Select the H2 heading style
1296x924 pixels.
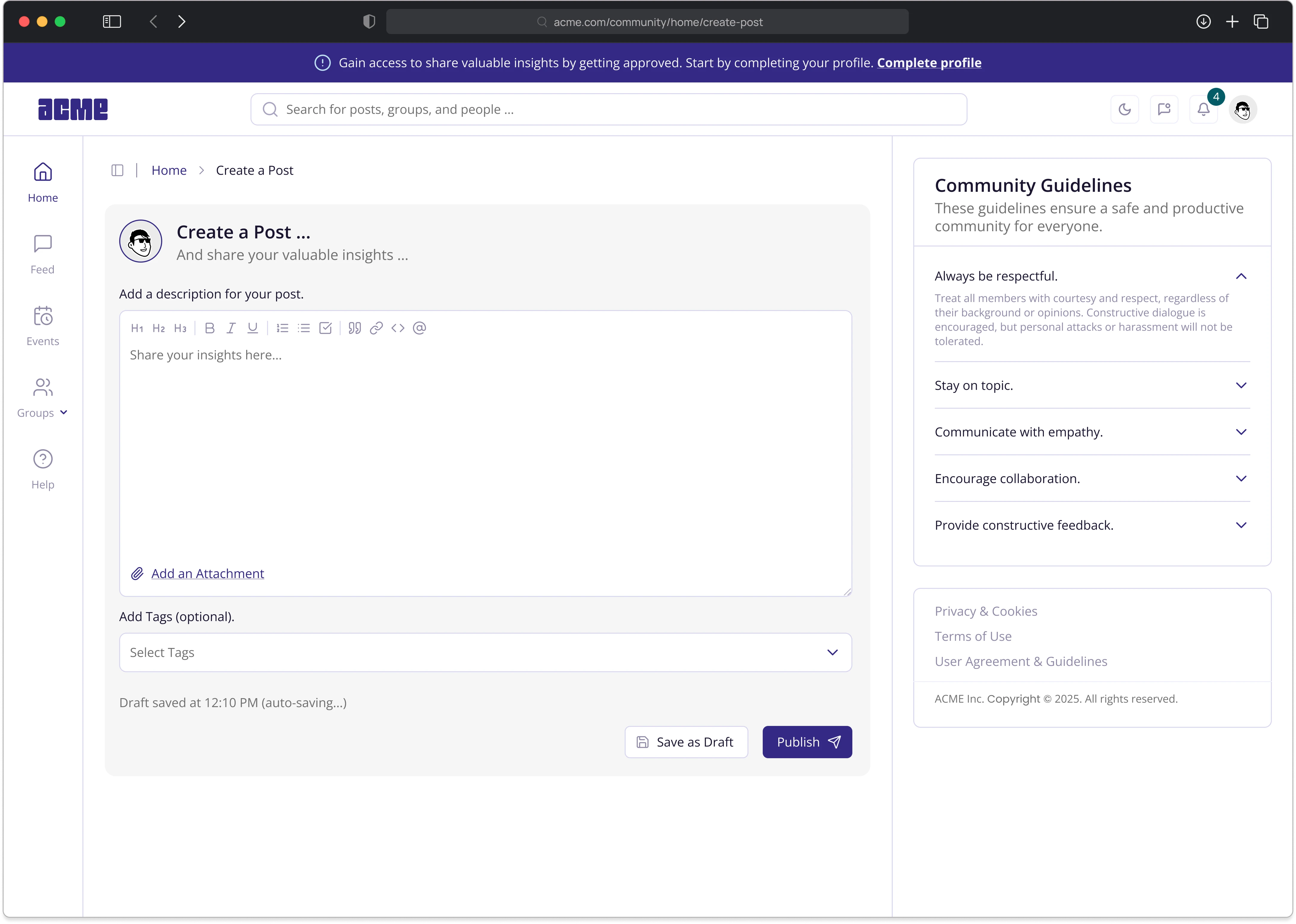[x=159, y=328]
